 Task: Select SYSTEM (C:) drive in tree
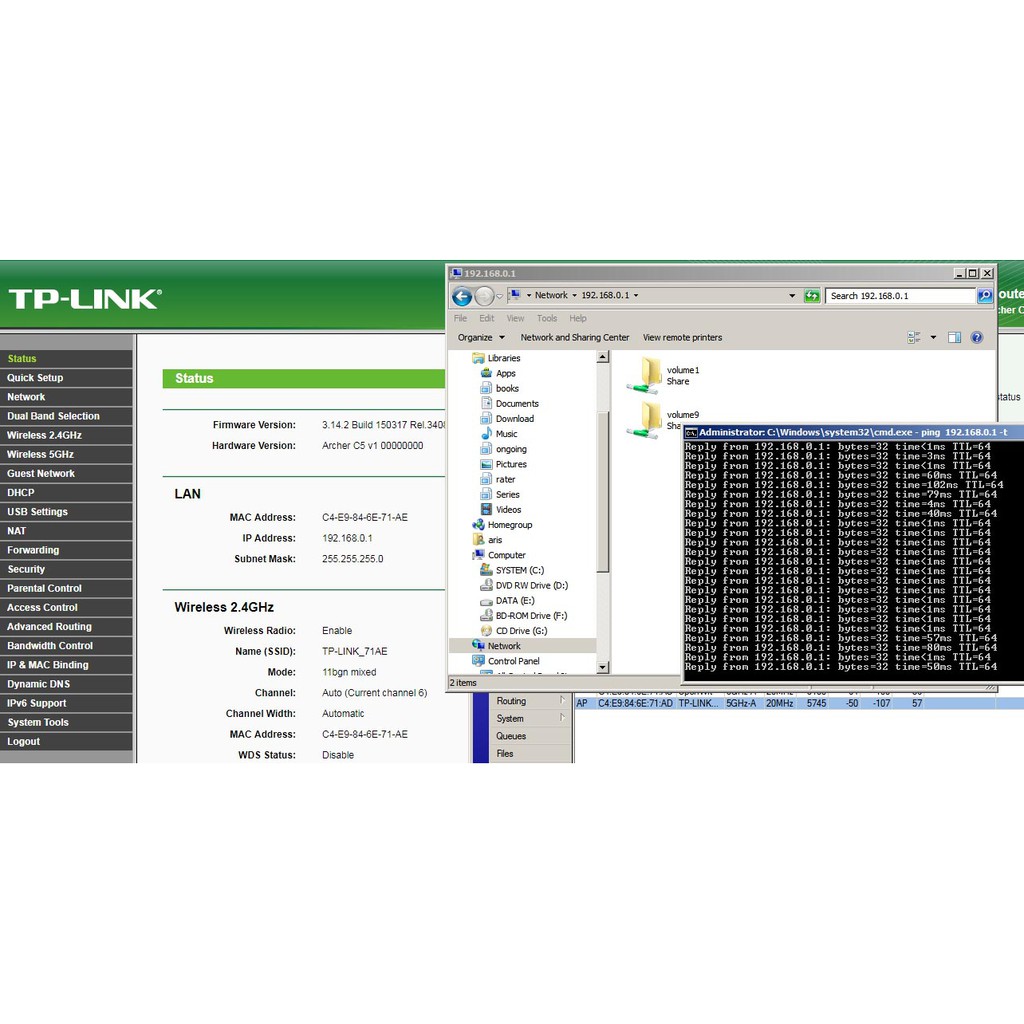click(x=512, y=570)
